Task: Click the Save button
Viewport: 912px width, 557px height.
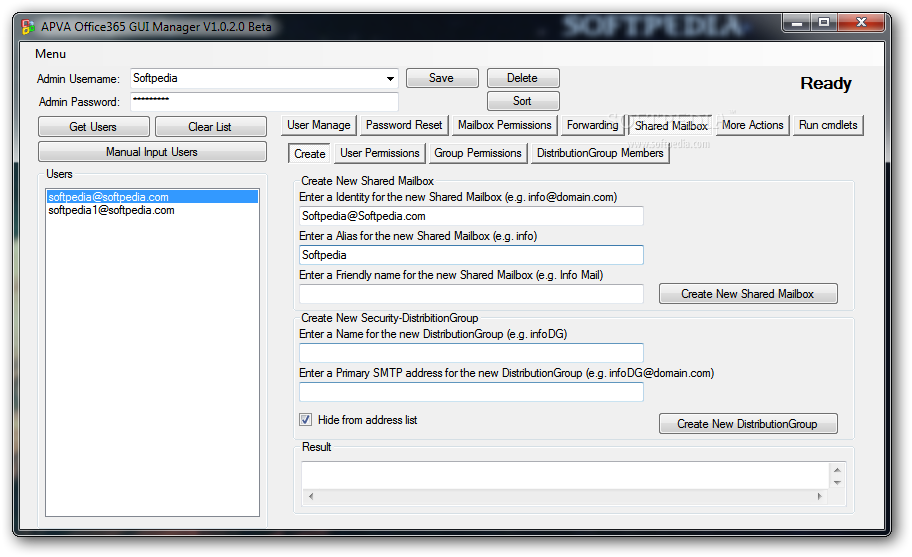Action: click(x=442, y=78)
